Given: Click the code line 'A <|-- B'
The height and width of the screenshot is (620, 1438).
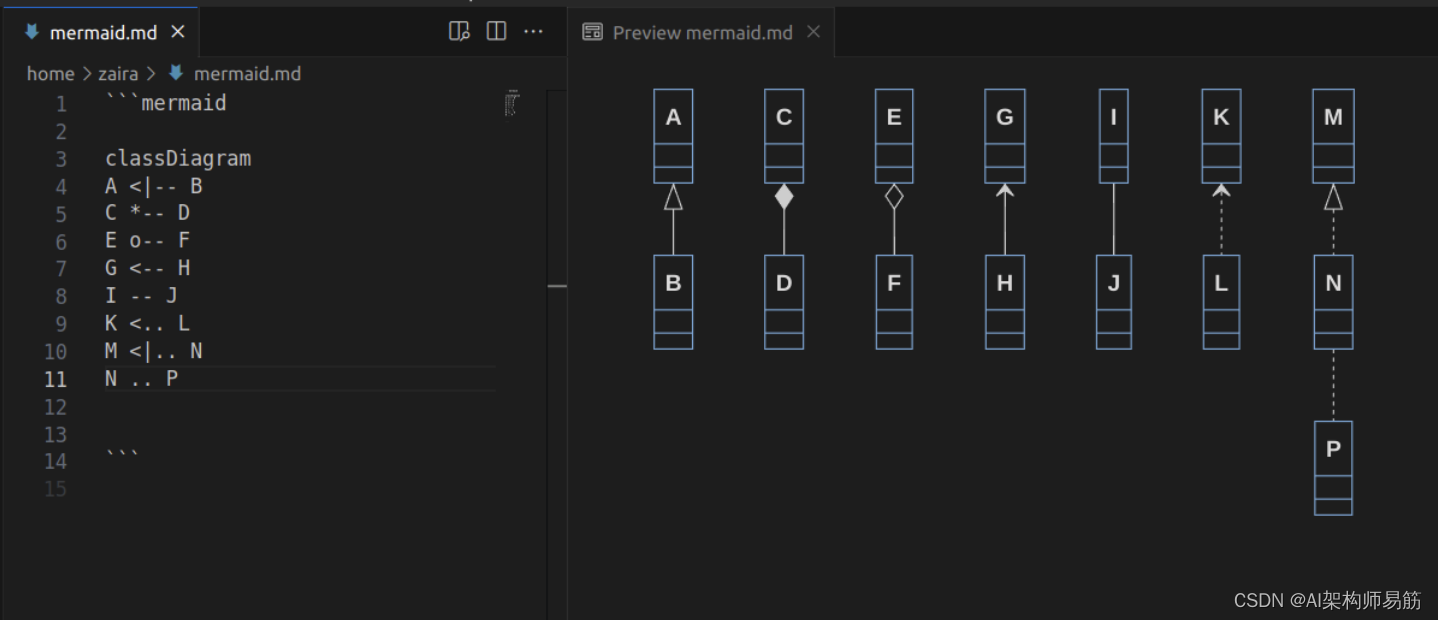Looking at the screenshot, I should 154,186.
